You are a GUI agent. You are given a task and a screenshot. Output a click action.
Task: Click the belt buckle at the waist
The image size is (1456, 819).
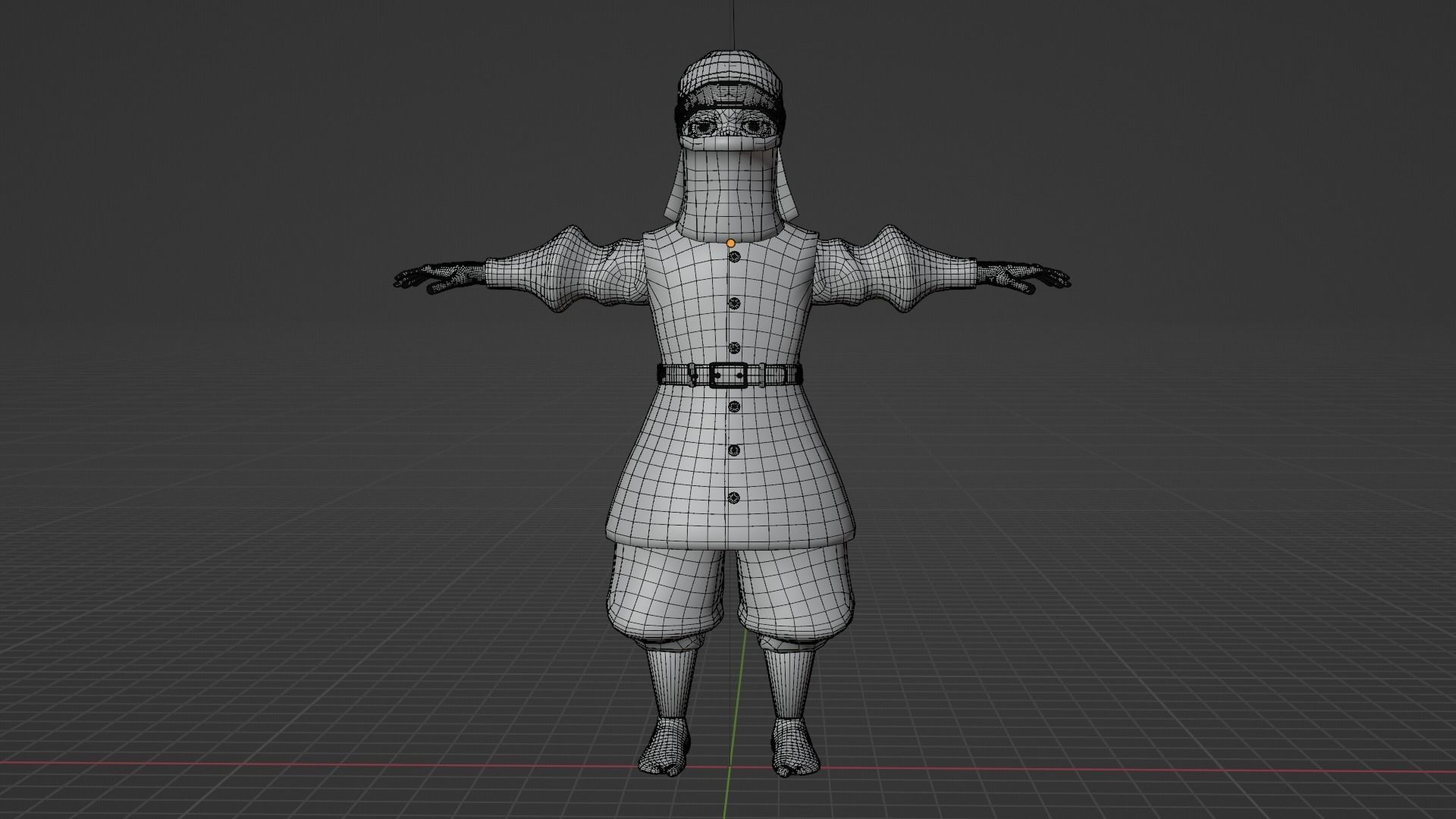click(729, 375)
